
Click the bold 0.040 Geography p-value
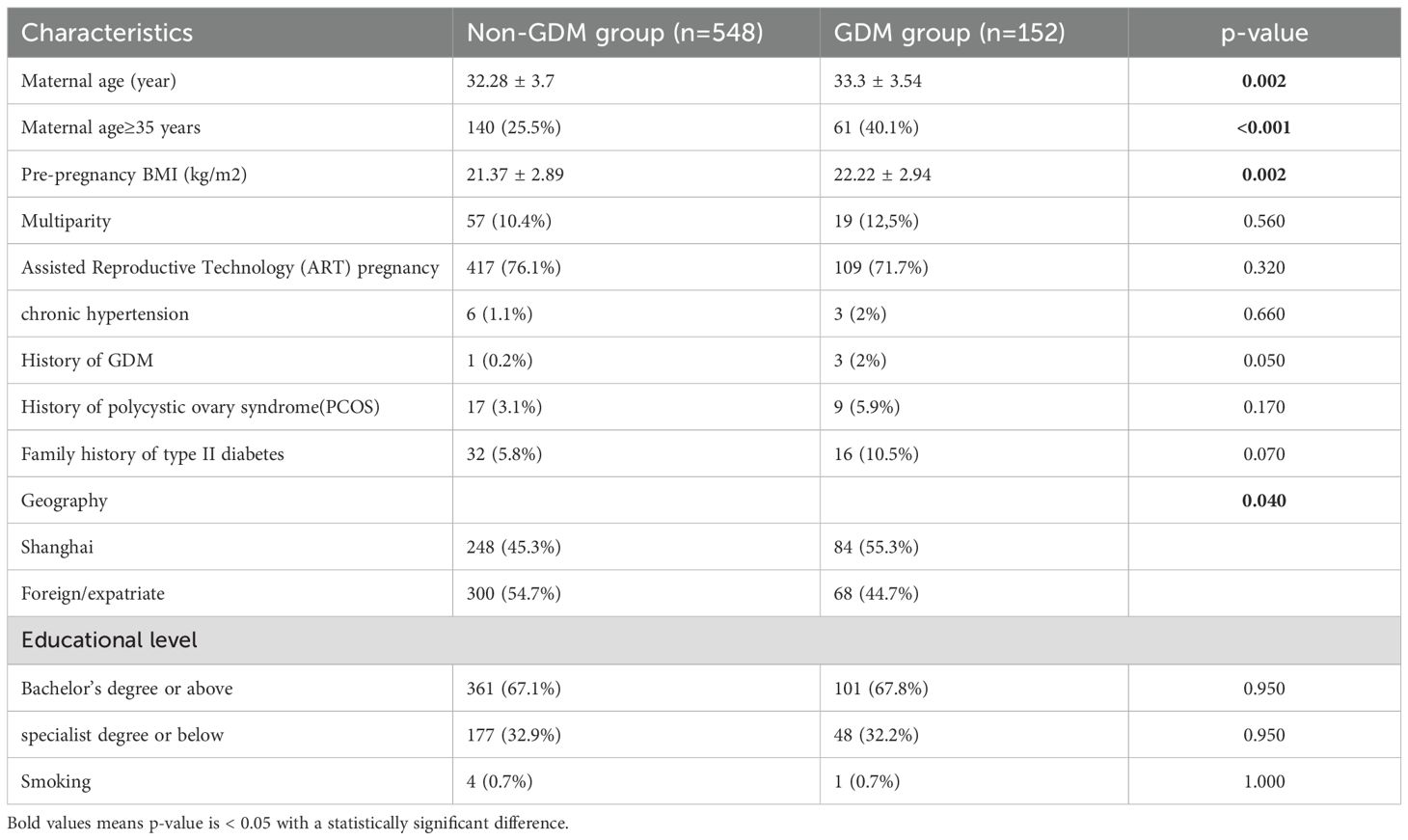point(1263,501)
